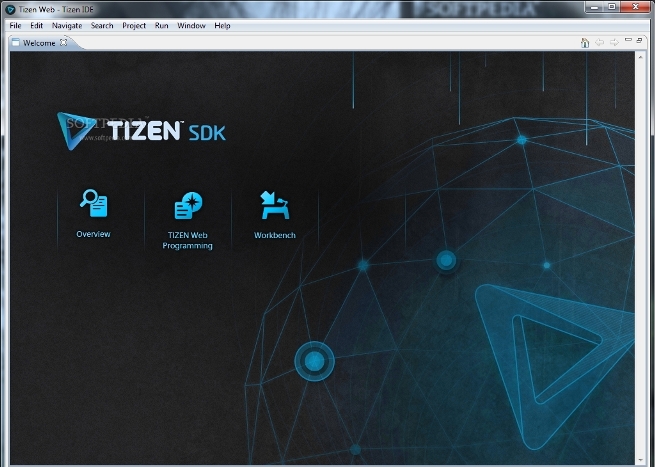Click the Tizen IDE title bar icon
Viewport: 655px width, 467px height.
coord(10,9)
